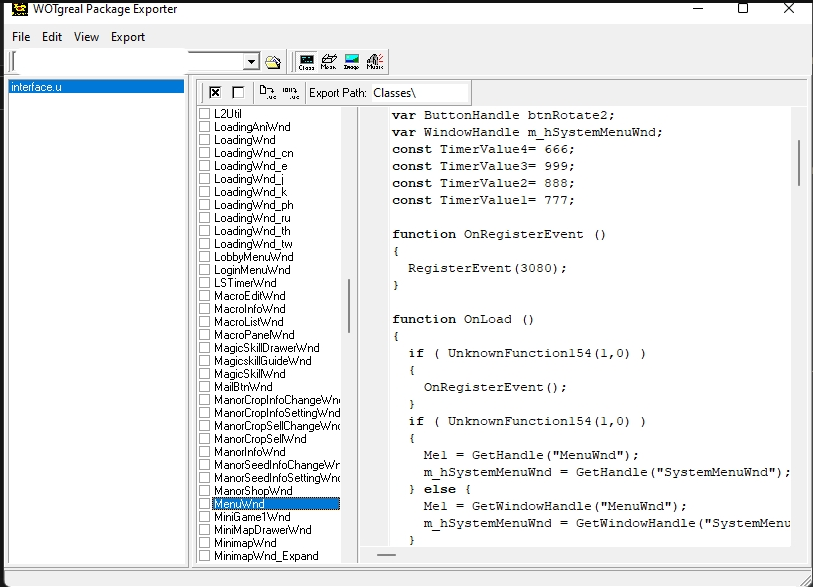This screenshot has width=813, height=587.
Task: Click the checked-box select all icon
Action: 215,92
